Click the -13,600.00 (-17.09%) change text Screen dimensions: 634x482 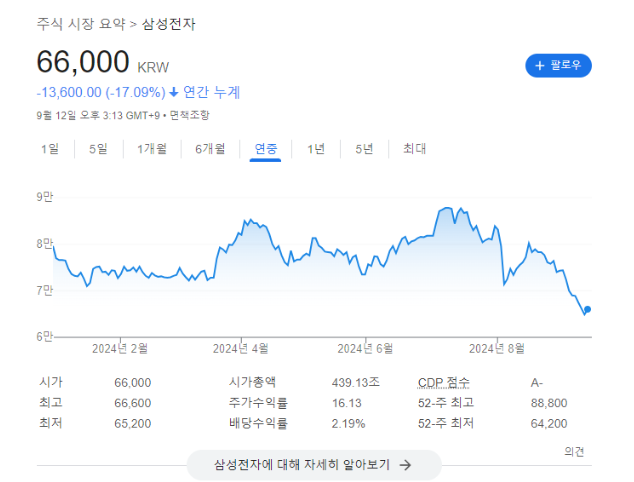click(x=101, y=92)
